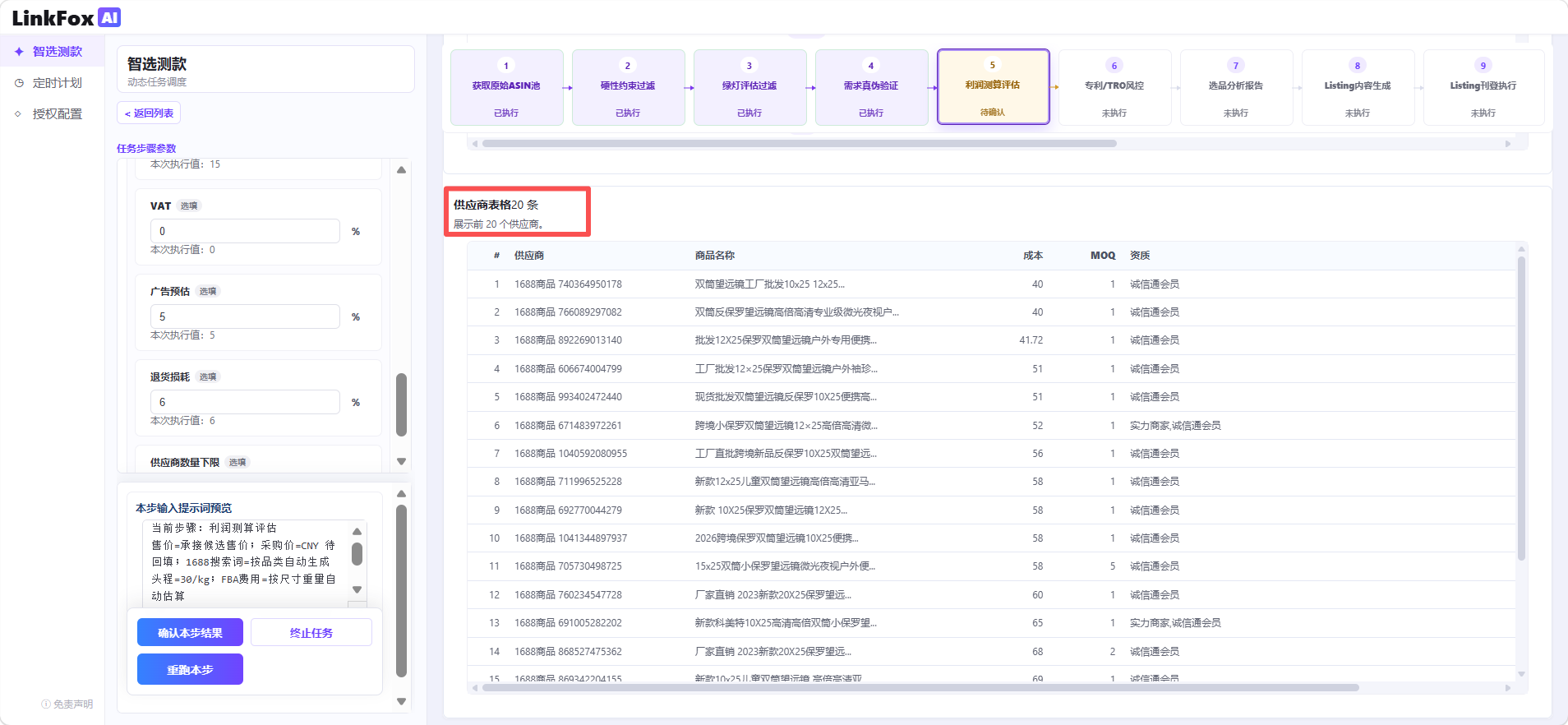
Task: Click supplier 1688商品 671483972261
Action: 568,426
